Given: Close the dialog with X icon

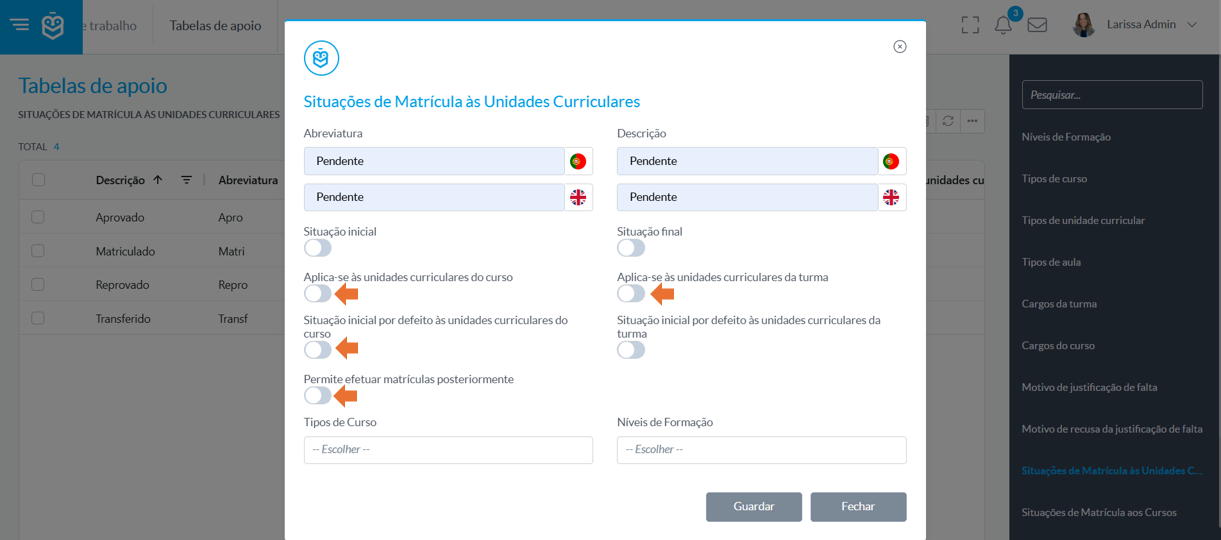Looking at the screenshot, I should [900, 47].
